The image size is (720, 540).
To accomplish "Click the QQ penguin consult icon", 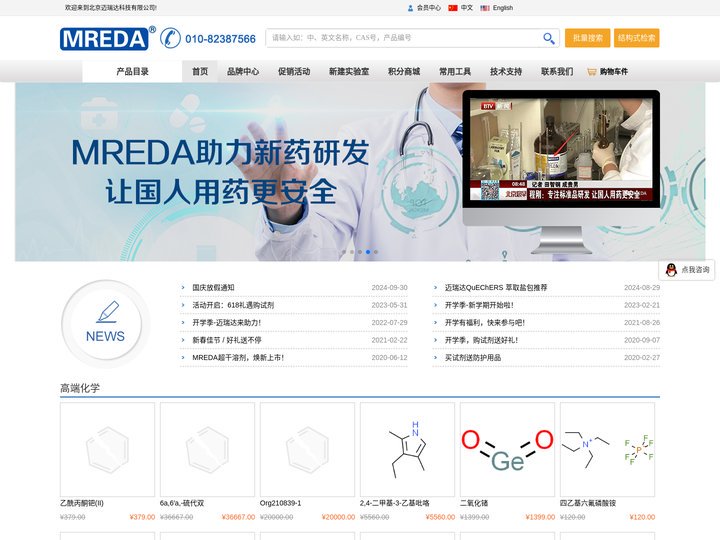I will (x=671, y=270).
